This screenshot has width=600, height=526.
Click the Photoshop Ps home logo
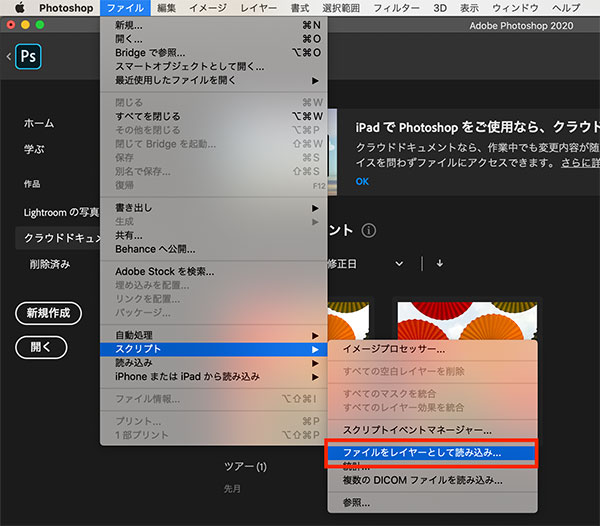pyautogui.click(x=28, y=57)
